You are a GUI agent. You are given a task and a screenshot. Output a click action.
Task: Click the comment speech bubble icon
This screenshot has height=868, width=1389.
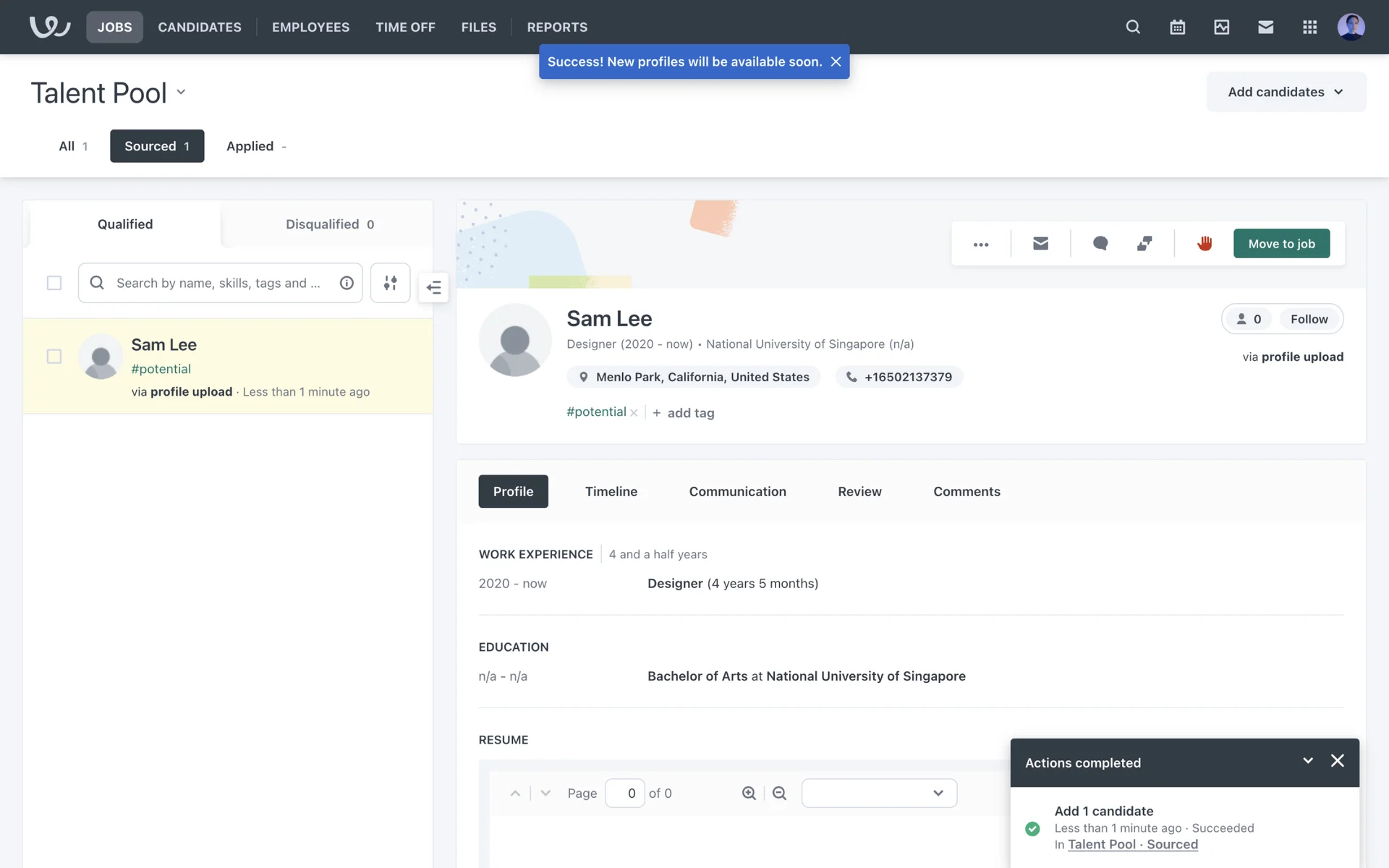tap(1100, 244)
